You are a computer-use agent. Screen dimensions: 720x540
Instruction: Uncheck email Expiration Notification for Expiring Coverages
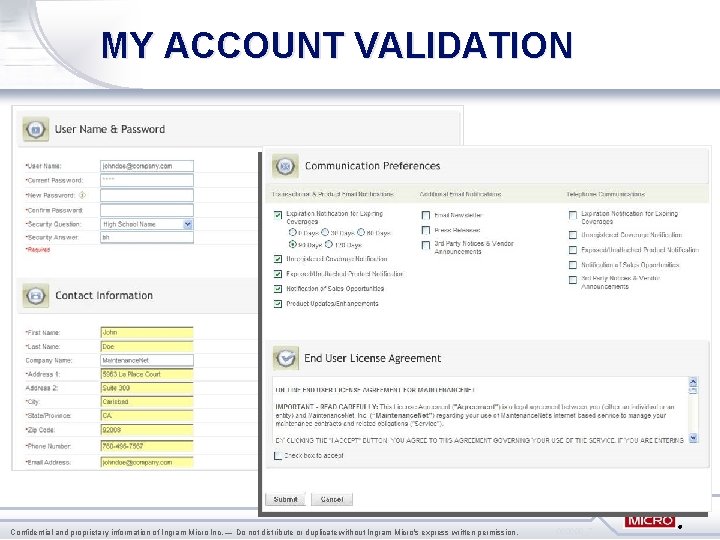point(278,215)
